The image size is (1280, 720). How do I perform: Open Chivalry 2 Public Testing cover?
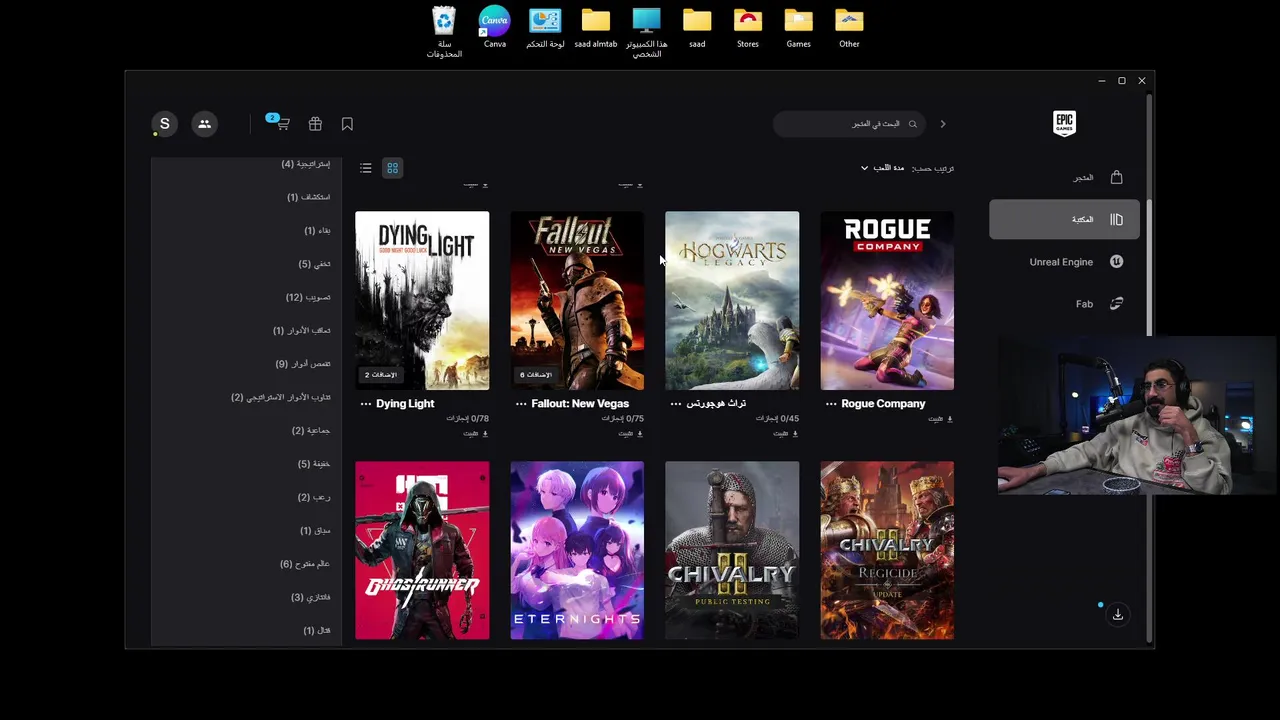coord(732,550)
